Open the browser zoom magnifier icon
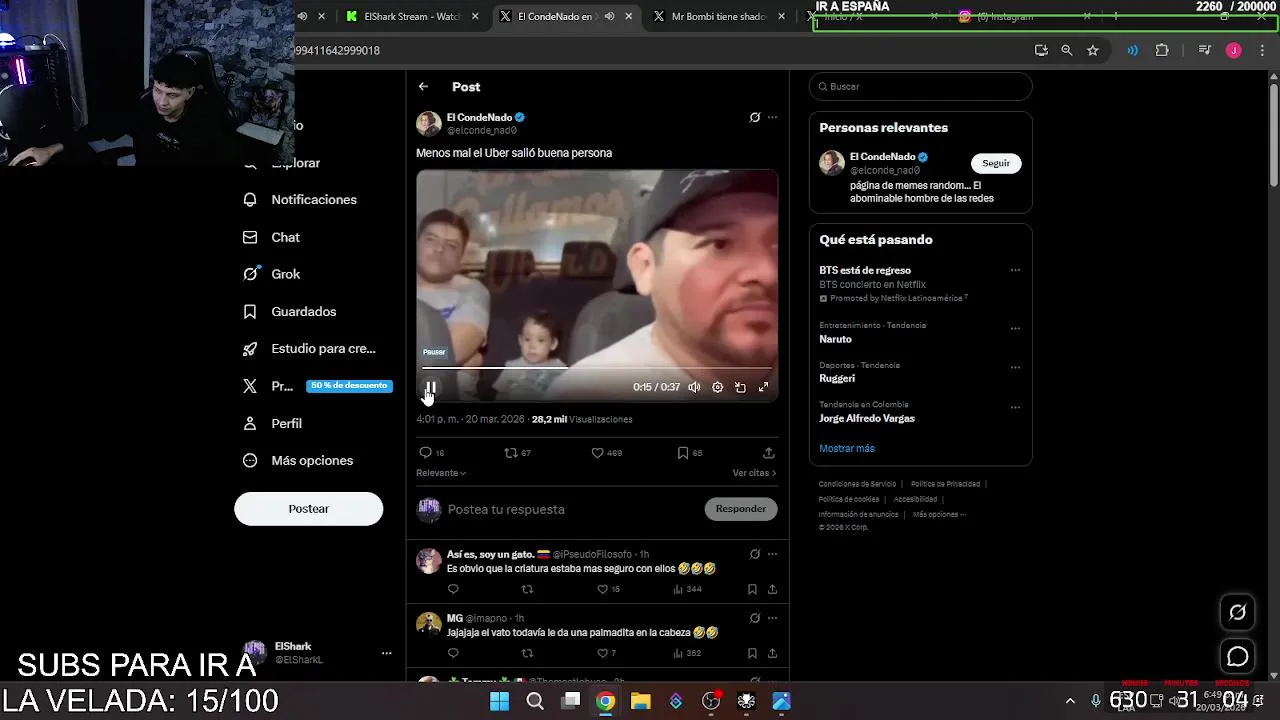 1067,50
